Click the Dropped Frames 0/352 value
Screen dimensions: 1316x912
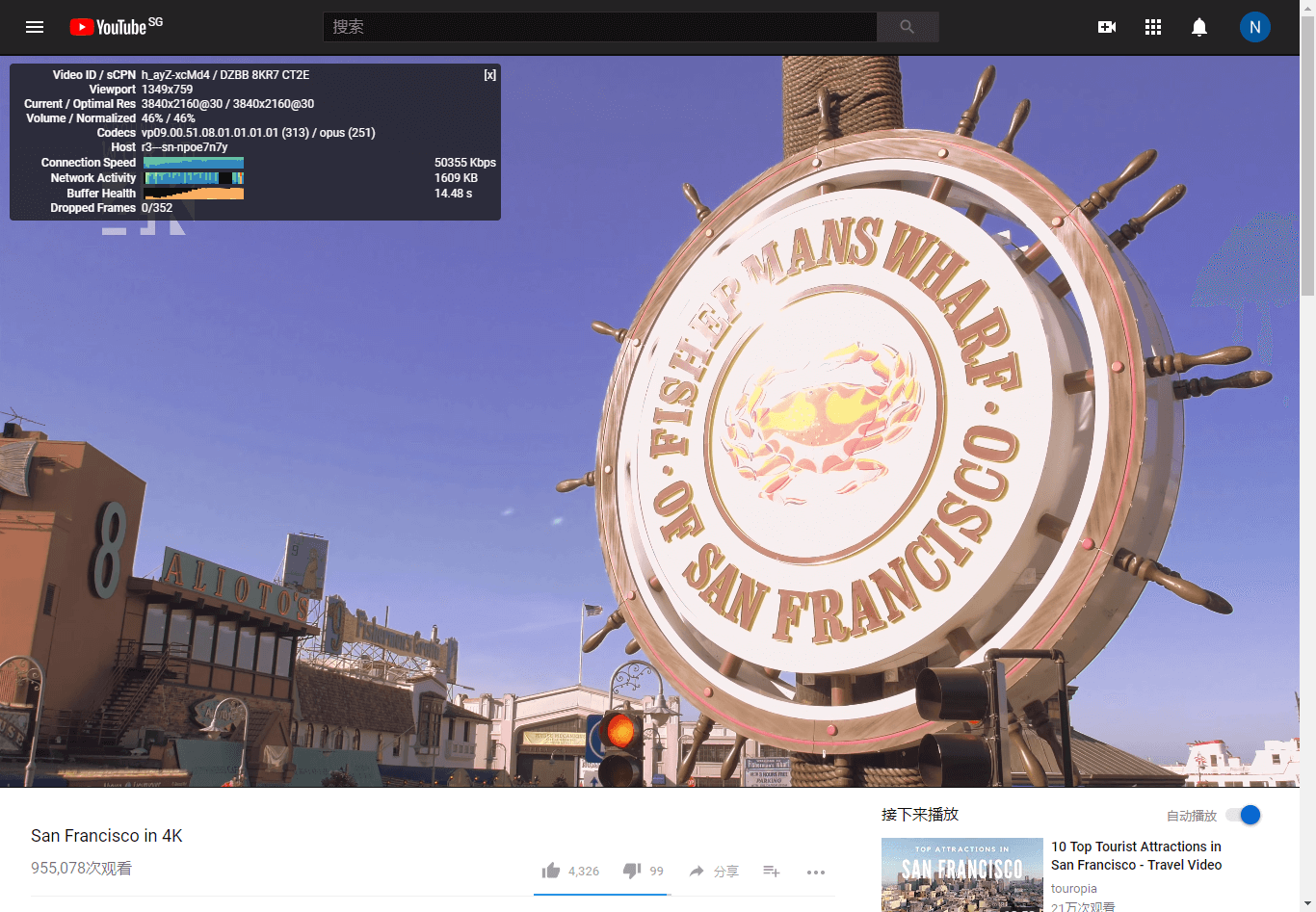157,208
